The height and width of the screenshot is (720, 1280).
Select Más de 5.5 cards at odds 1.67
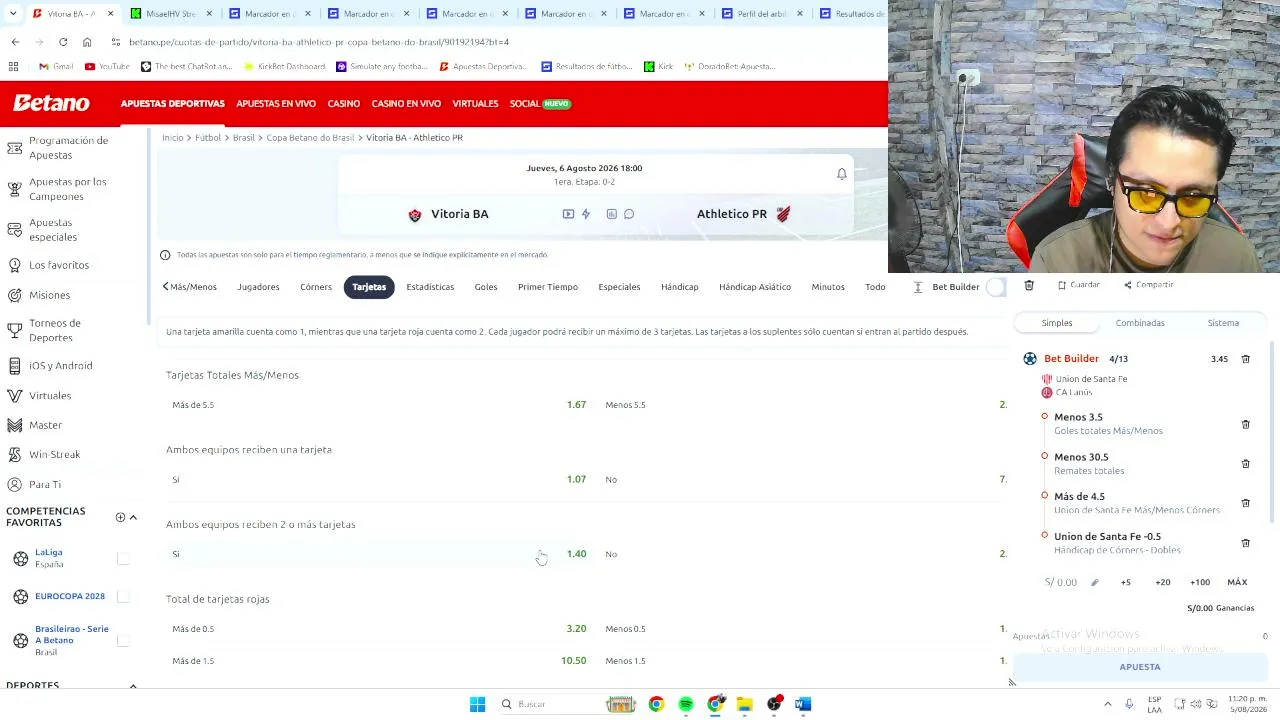[x=379, y=405]
